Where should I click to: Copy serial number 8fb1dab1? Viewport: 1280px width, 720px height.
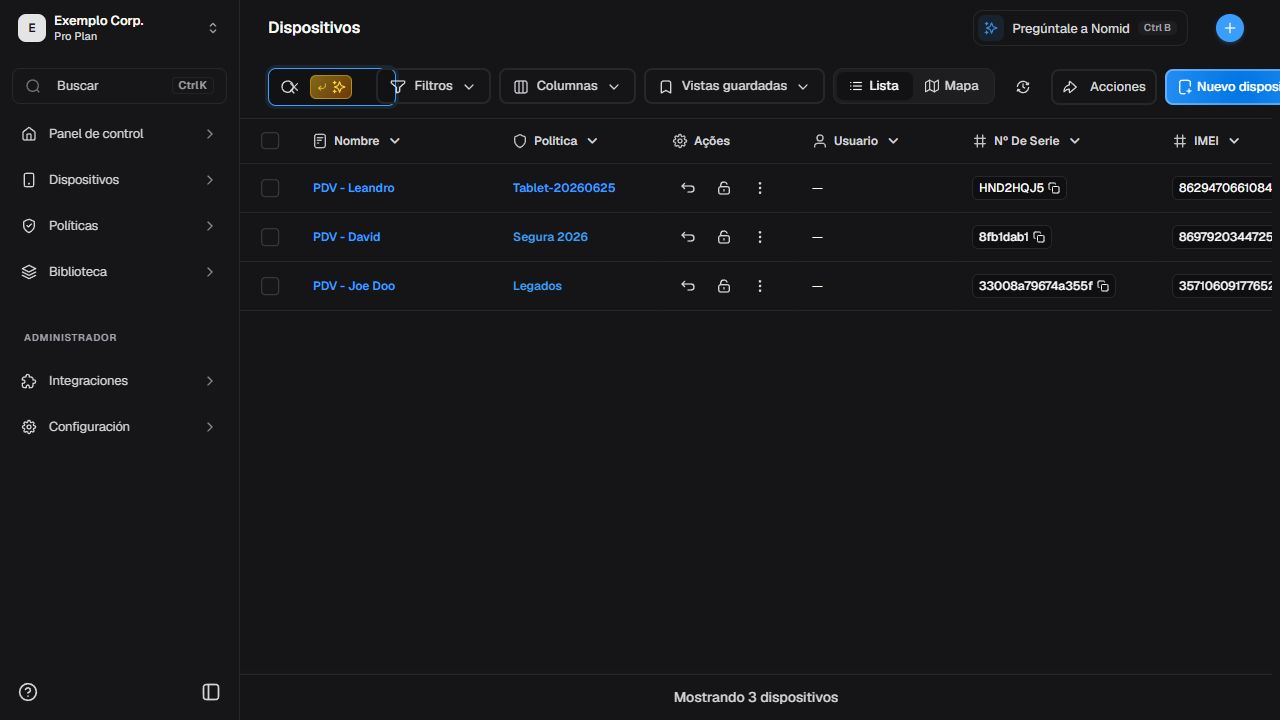point(1039,237)
